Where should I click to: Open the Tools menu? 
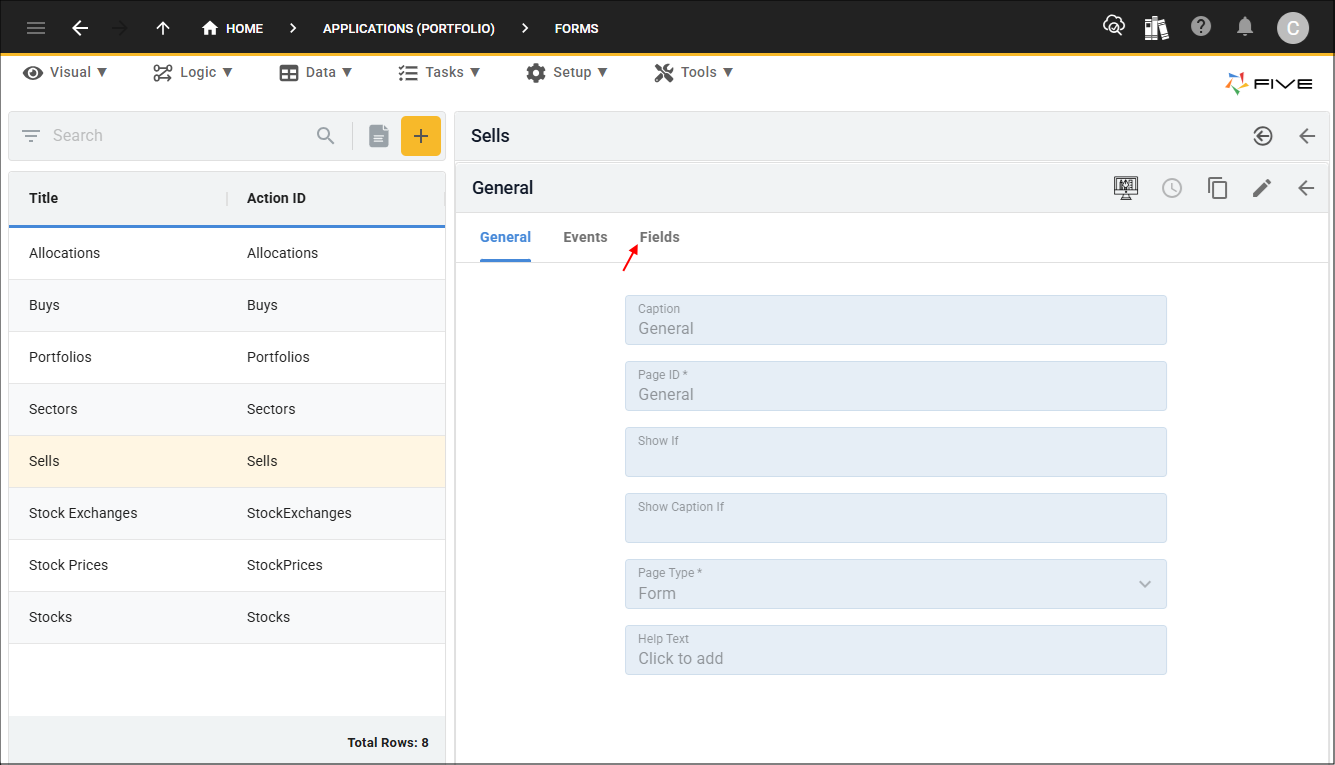[694, 72]
